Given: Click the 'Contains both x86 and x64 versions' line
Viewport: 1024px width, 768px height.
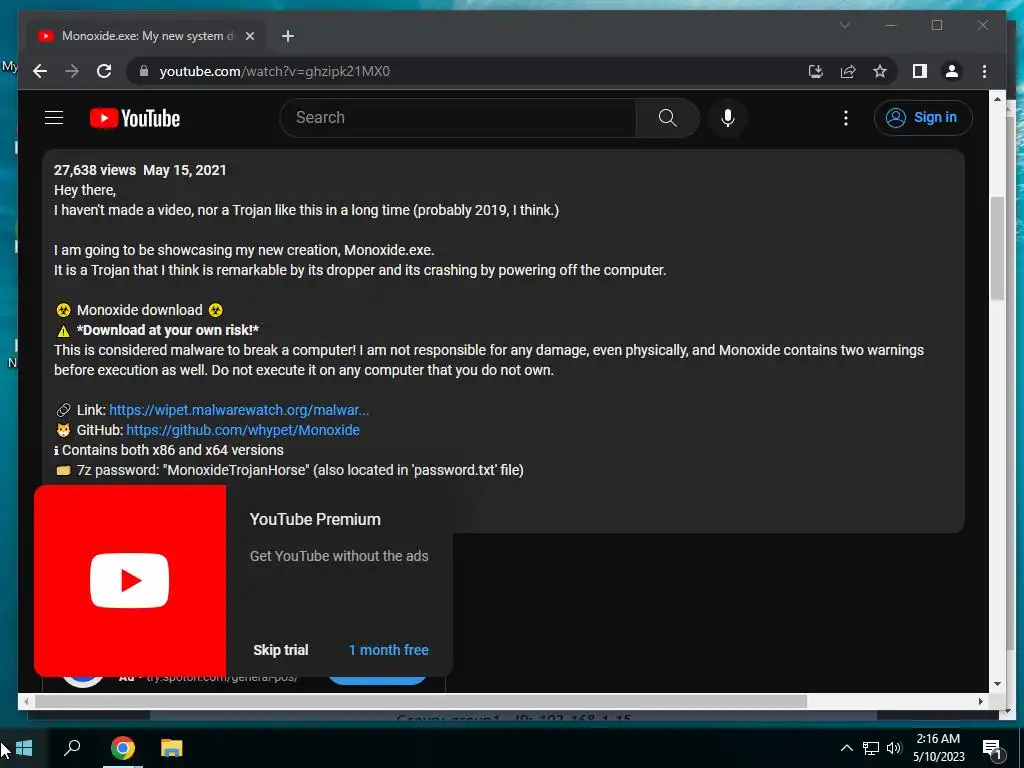Looking at the screenshot, I should [x=168, y=450].
